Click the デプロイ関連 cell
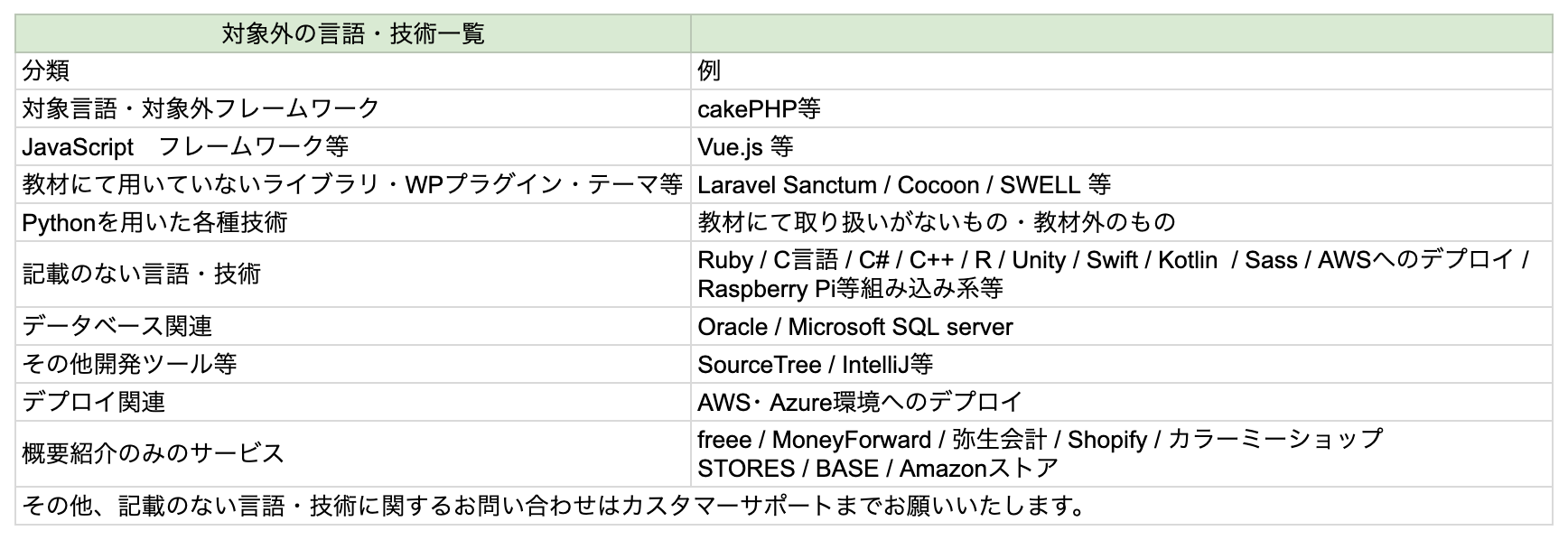 click(353, 402)
